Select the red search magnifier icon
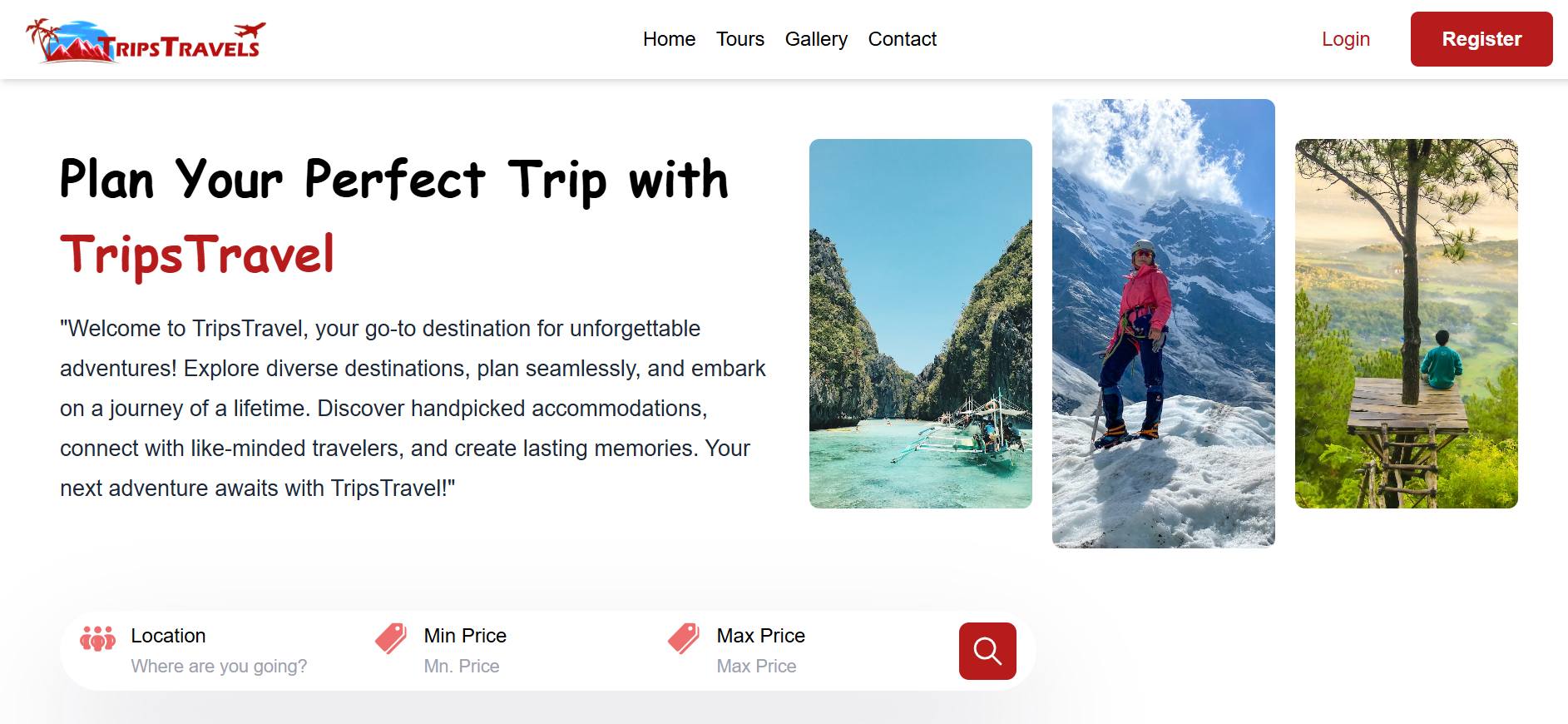This screenshot has width=1568, height=724. pyautogui.click(x=987, y=651)
